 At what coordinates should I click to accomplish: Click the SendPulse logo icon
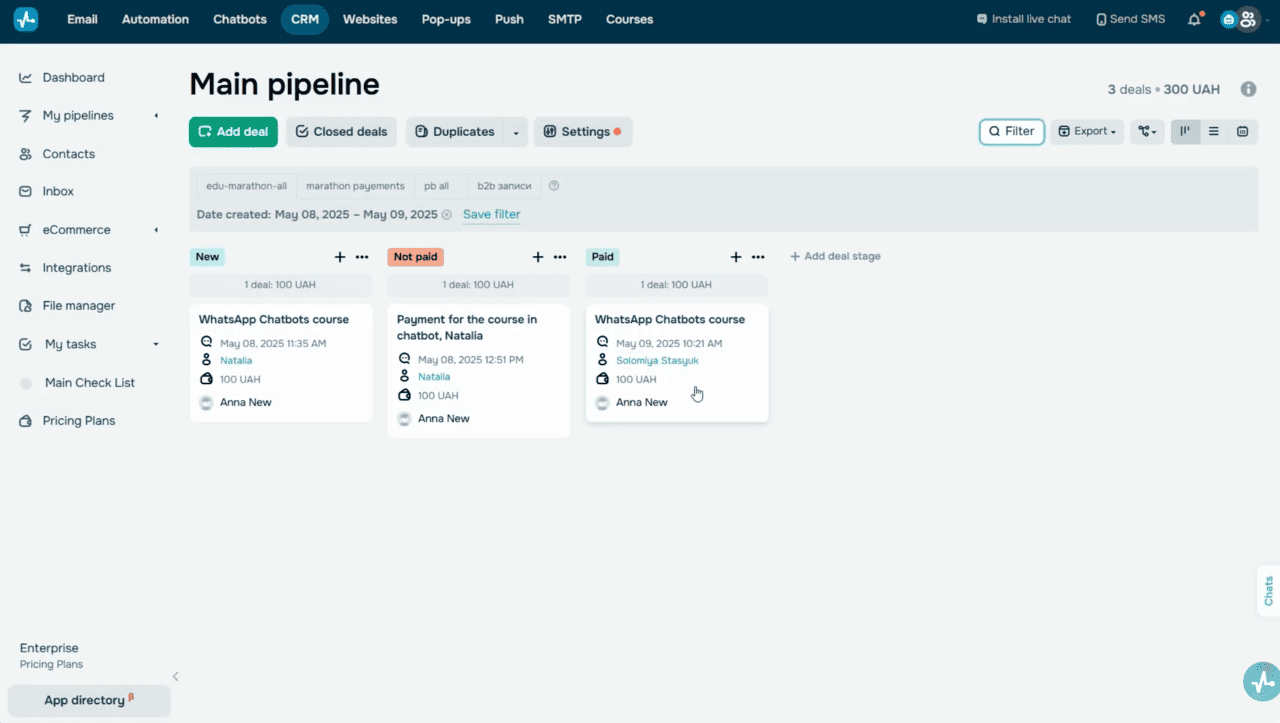tap(26, 19)
